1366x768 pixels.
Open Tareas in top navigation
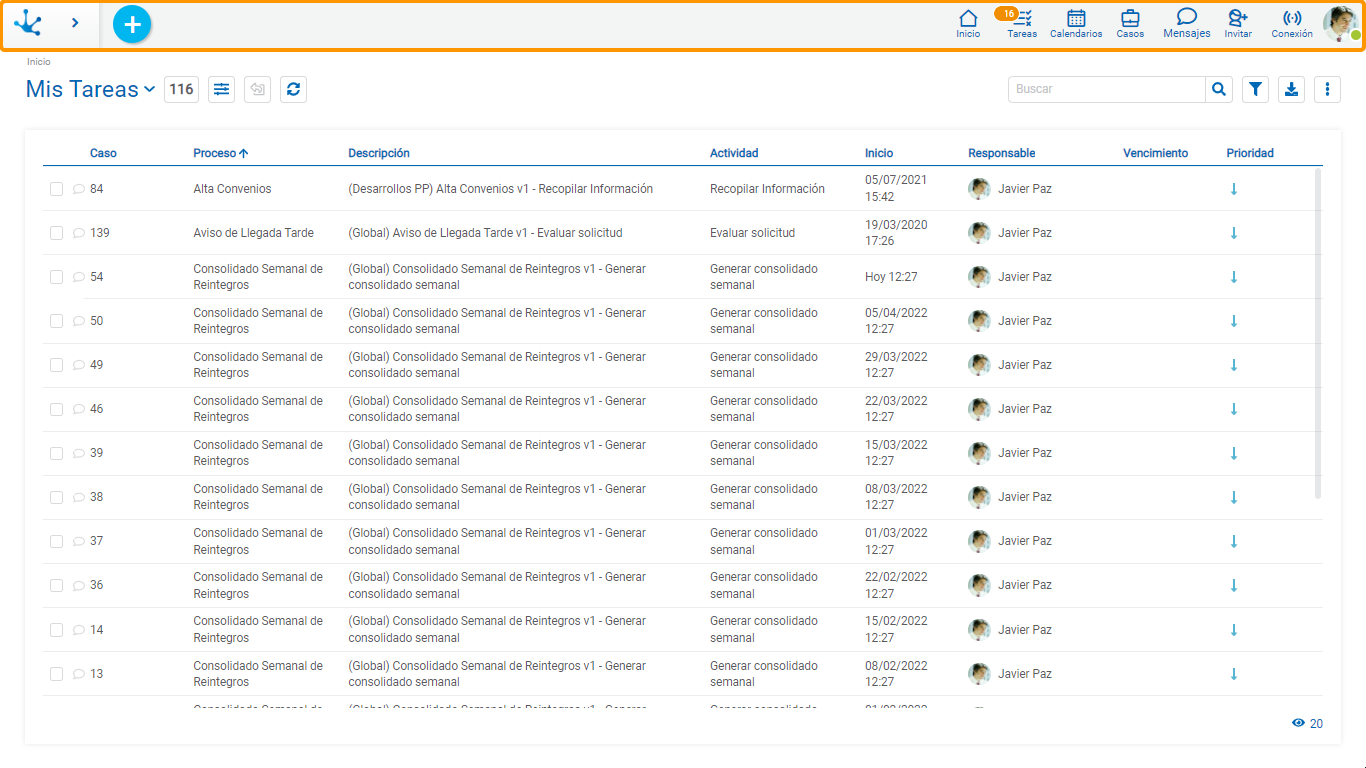[x=1022, y=24]
